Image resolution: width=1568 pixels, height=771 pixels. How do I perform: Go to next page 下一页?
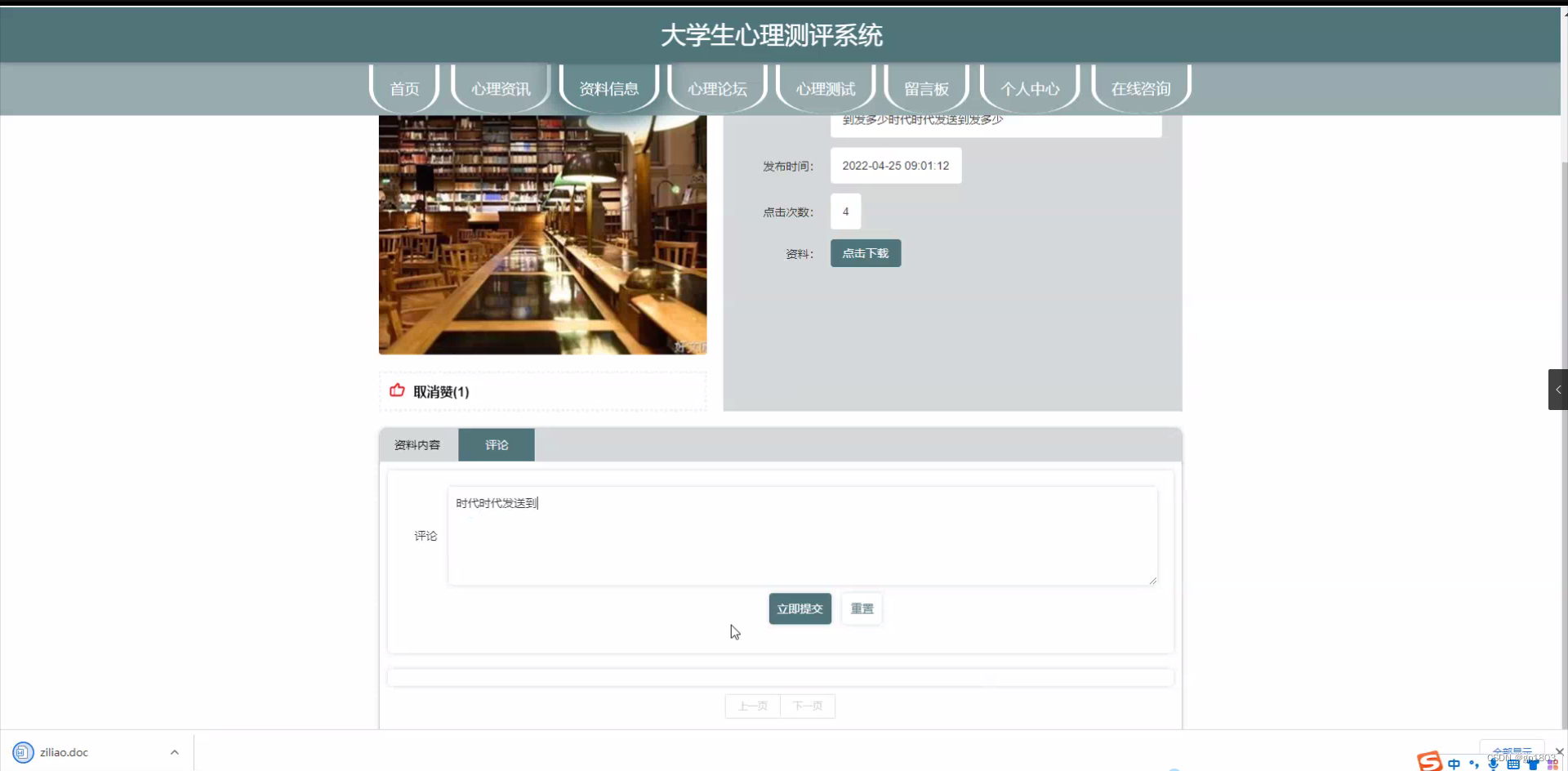[808, 706]
